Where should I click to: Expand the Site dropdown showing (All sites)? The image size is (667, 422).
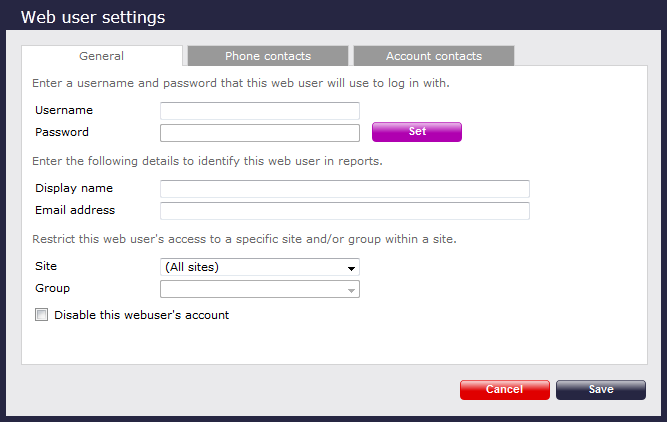click(x=259, y=267)
